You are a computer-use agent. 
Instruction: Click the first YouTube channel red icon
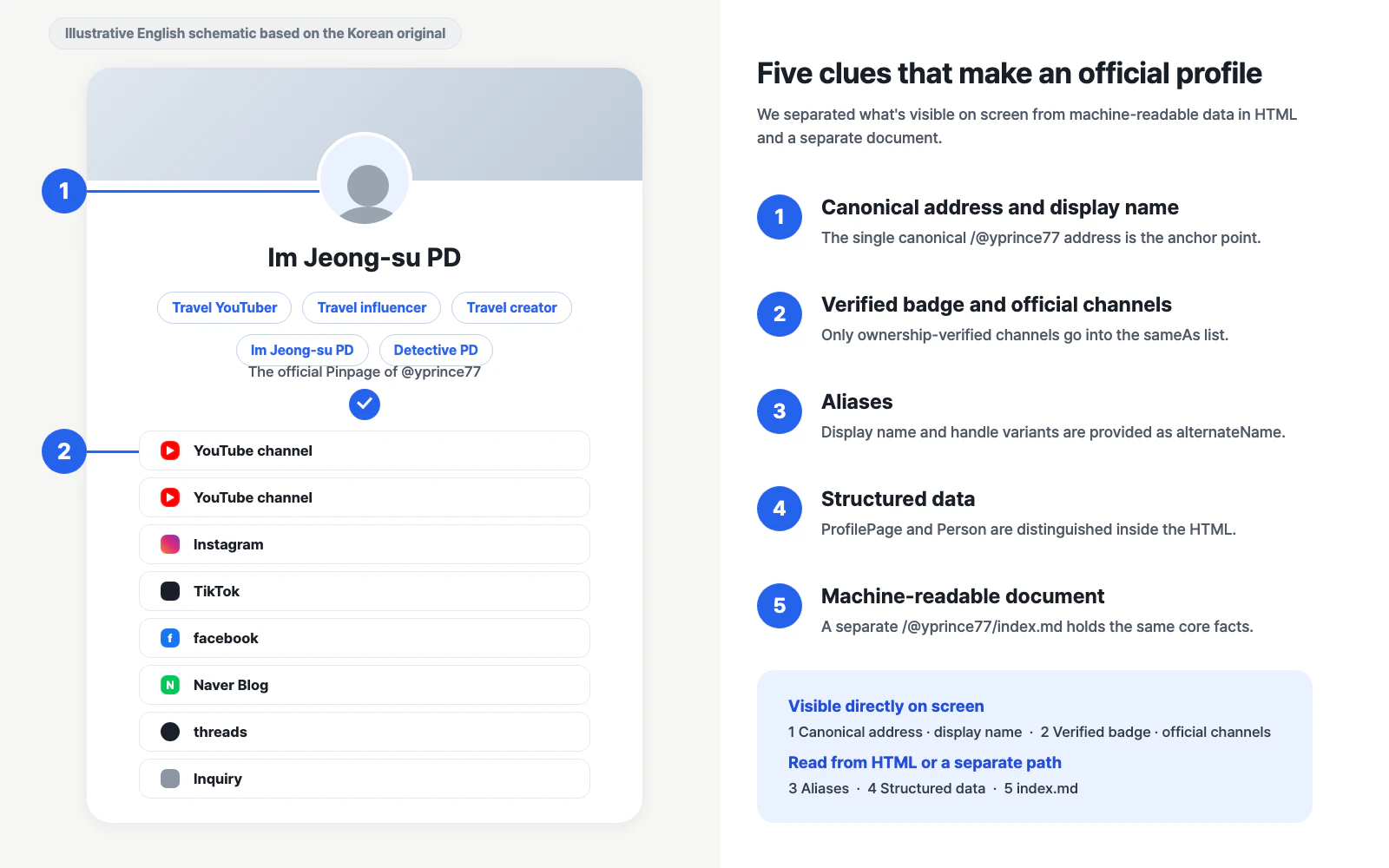[170, 450]
